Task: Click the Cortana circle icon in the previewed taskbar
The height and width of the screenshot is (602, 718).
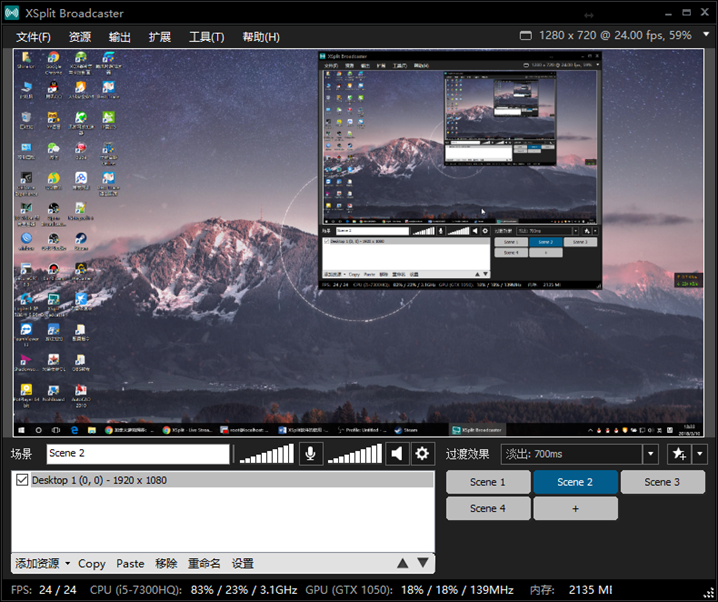Action: point(38,430)
